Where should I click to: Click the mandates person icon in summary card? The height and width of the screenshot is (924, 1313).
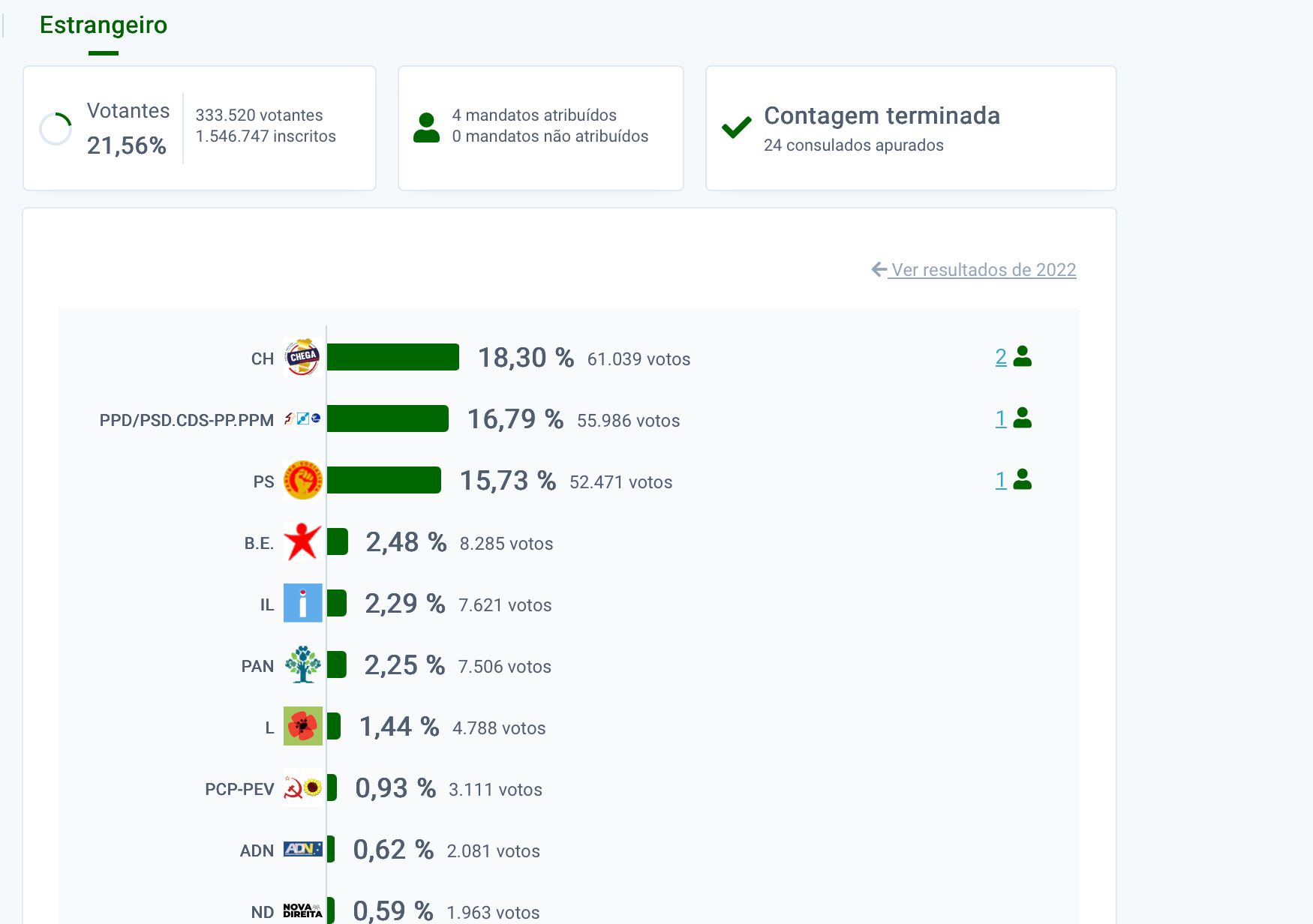(426, 127)
